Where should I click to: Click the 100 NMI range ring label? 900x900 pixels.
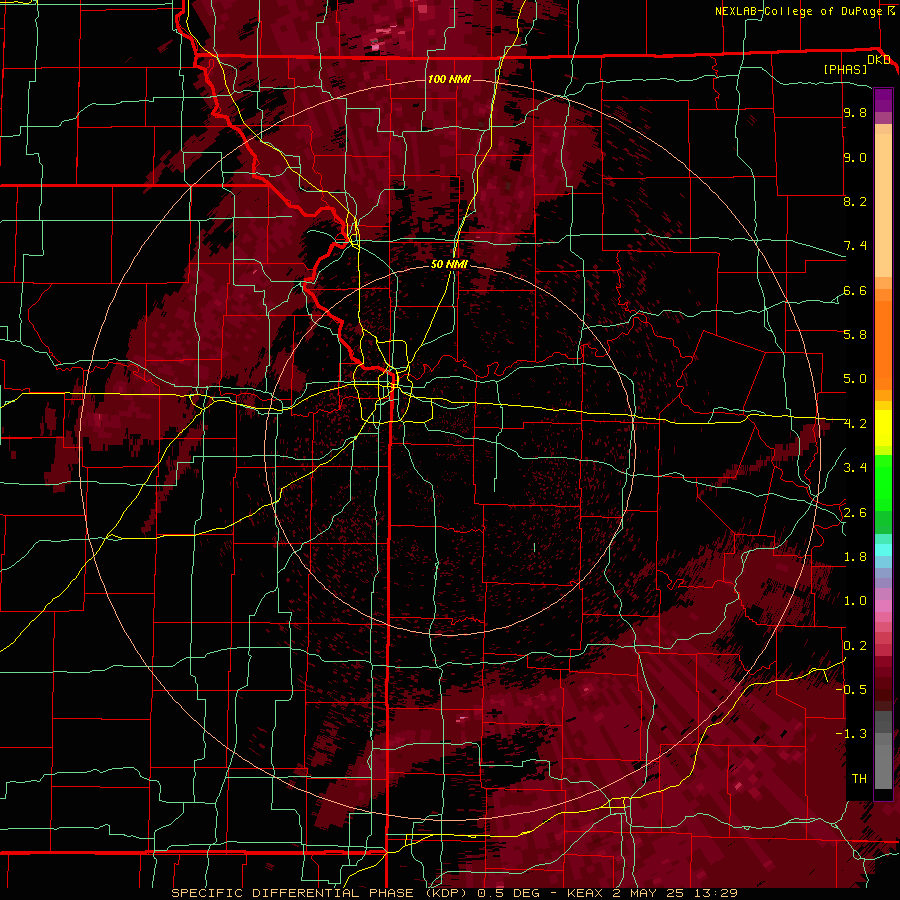pyautogui.click(x=449, y=79)
